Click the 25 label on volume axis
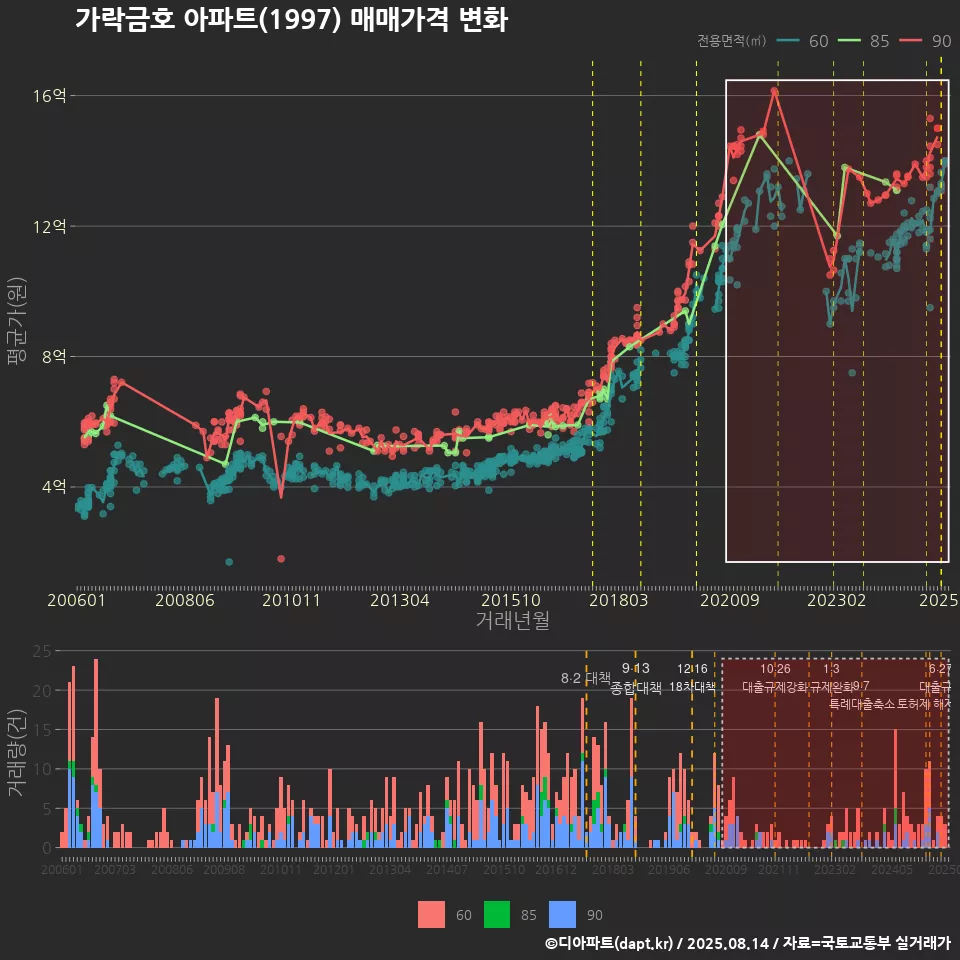 42,651
